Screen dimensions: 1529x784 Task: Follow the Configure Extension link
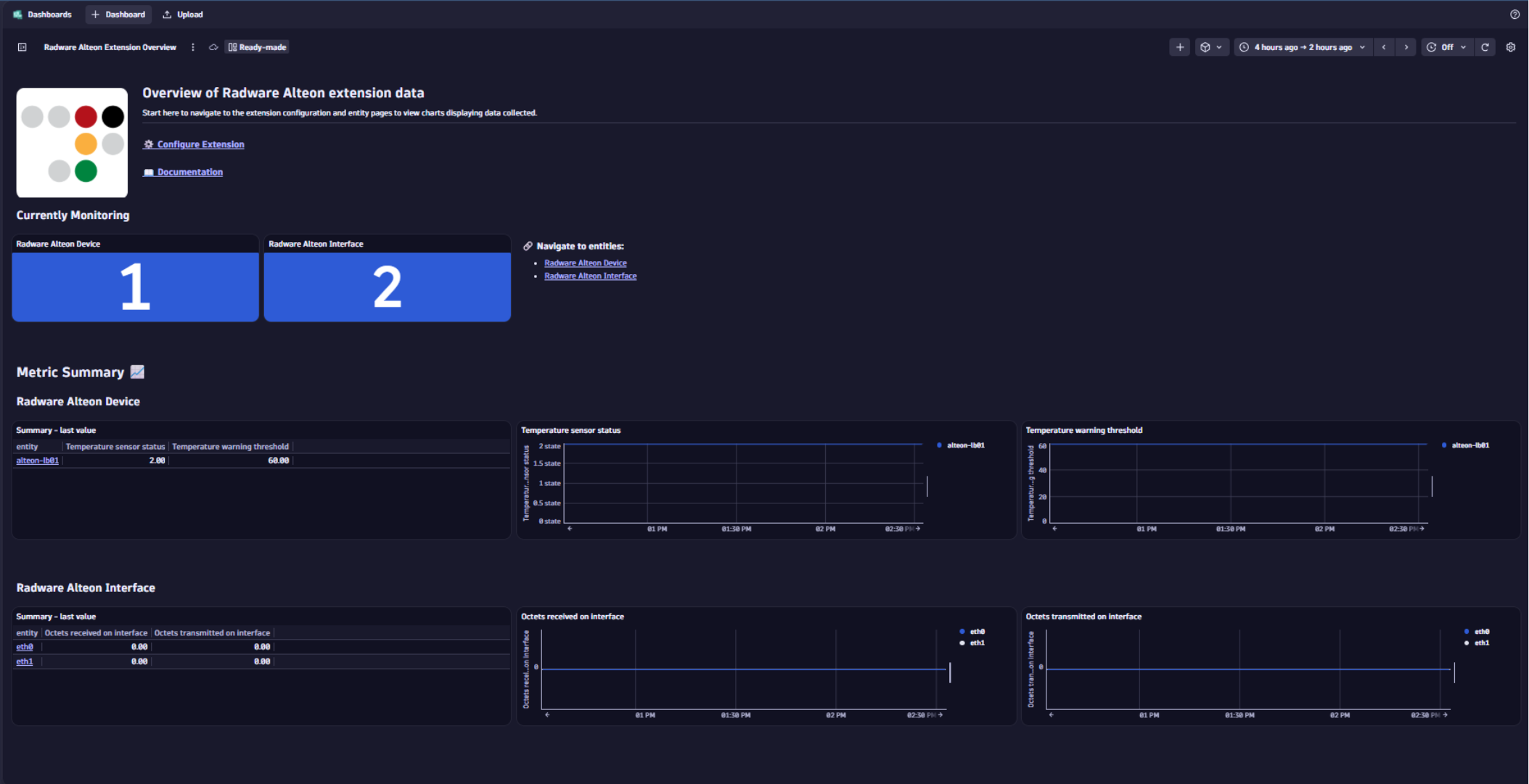tap(200, 144)
